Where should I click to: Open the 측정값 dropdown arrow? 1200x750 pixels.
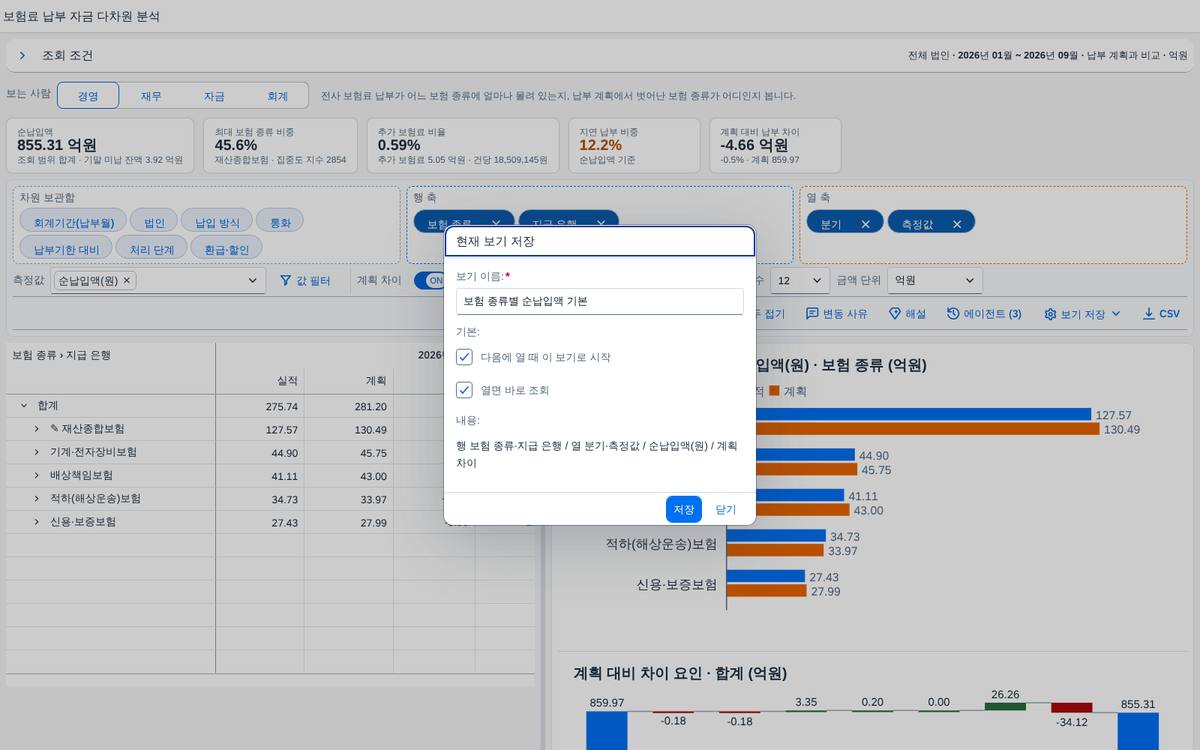(252, 282)
